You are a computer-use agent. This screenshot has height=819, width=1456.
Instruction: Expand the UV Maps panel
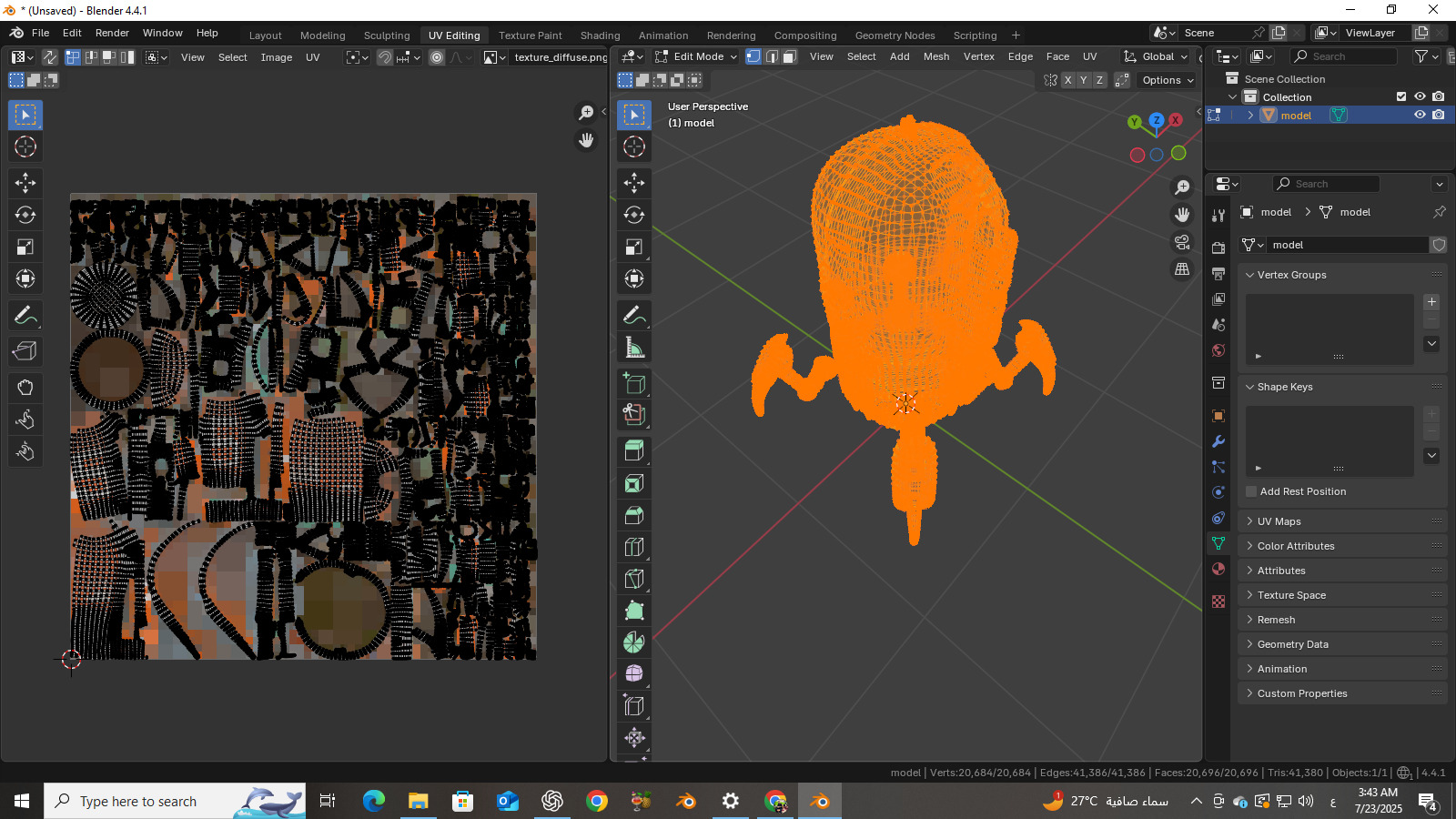pos(1342,521)
